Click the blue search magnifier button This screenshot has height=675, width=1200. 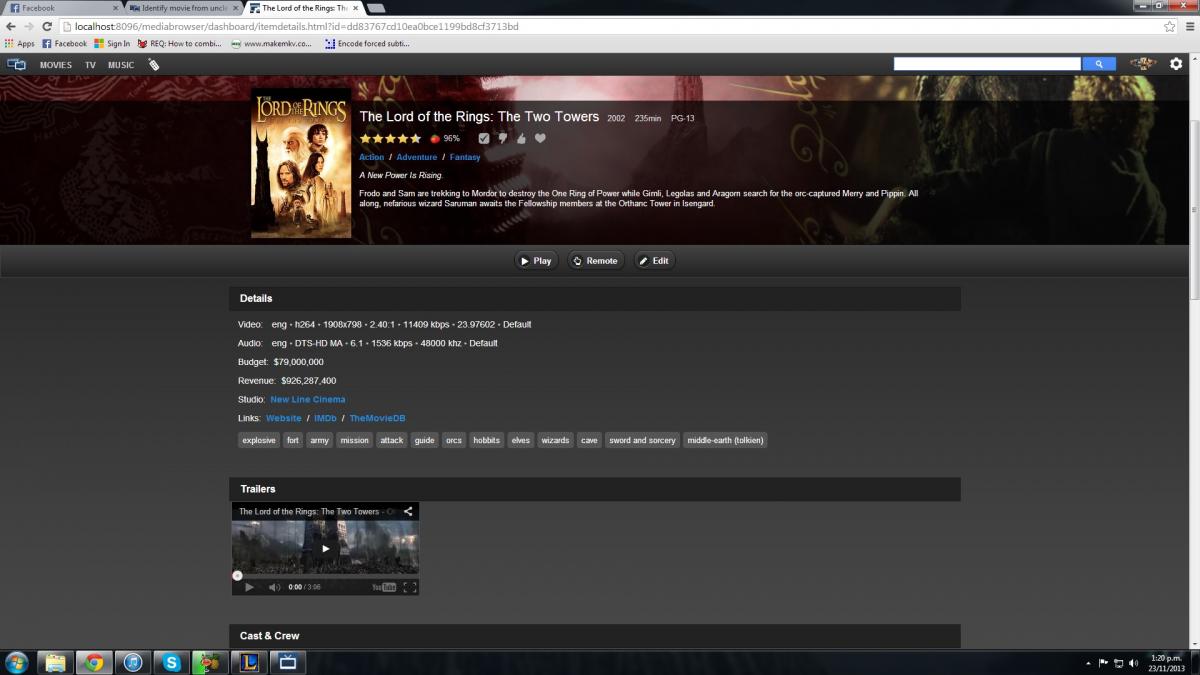click(1099, 64)
